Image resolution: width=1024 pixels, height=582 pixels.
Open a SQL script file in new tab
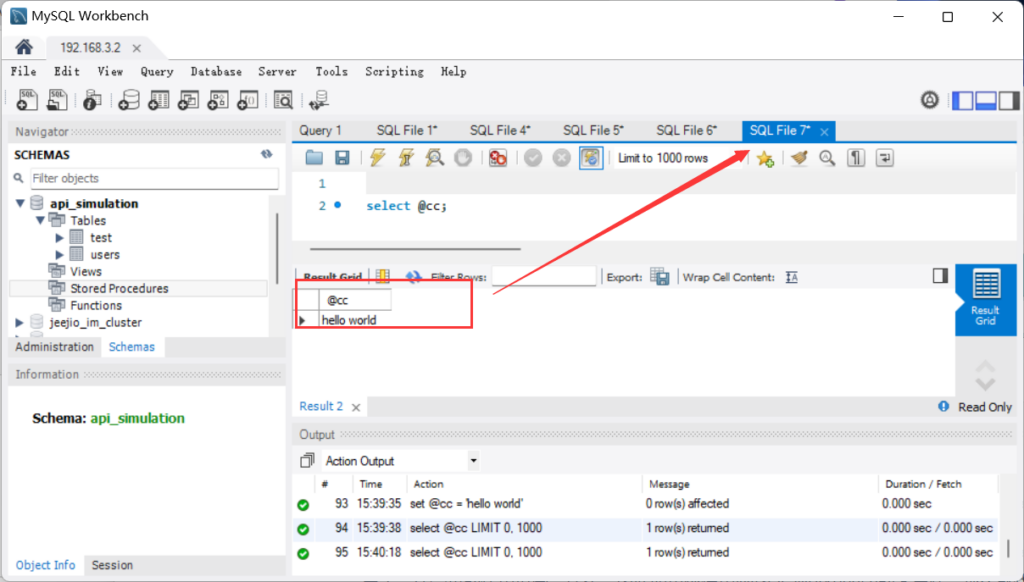click(x=57, y=100)
